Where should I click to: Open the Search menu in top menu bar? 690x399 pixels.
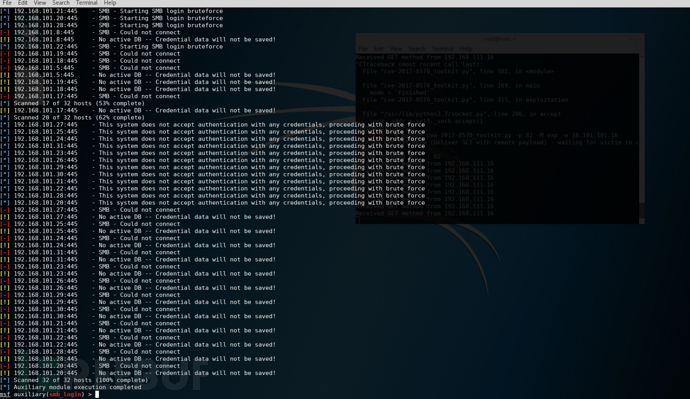(61, 3)
